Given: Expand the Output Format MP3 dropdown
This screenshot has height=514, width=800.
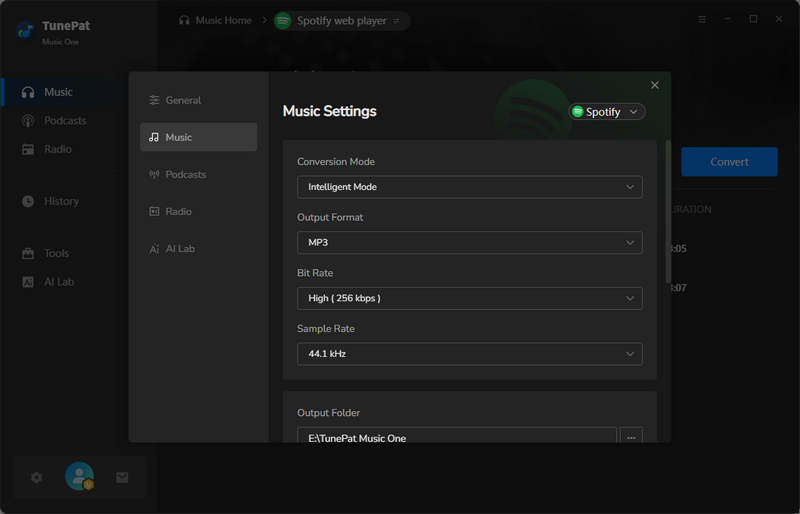Looking at the screenshot, I should point(469,242).
